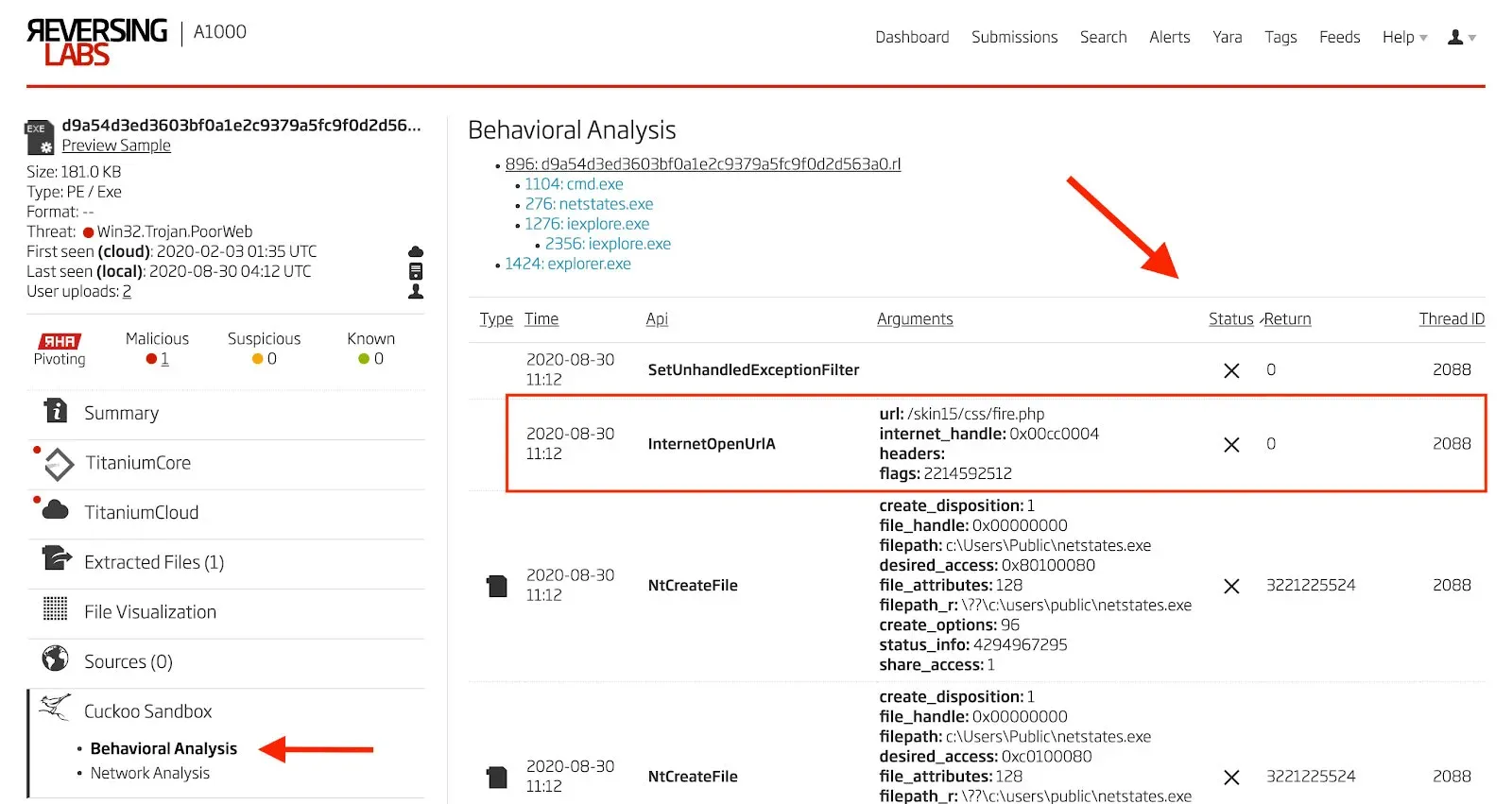Click the User uploads count link
Screen dimensions: 1512x804
(127, 292)
